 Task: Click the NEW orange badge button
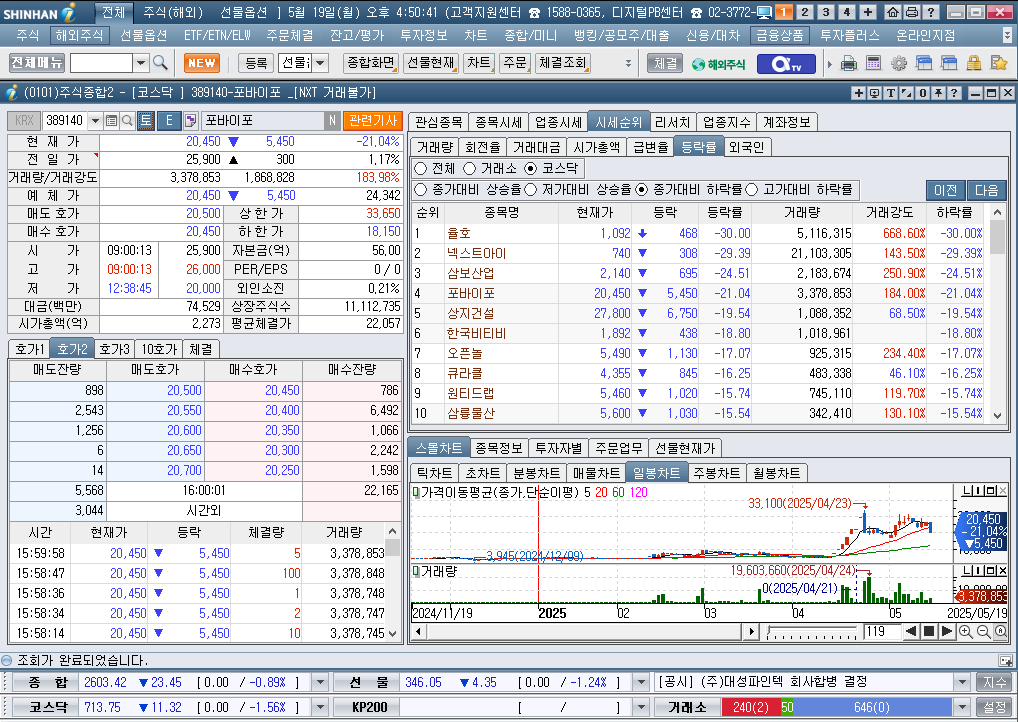202,63
